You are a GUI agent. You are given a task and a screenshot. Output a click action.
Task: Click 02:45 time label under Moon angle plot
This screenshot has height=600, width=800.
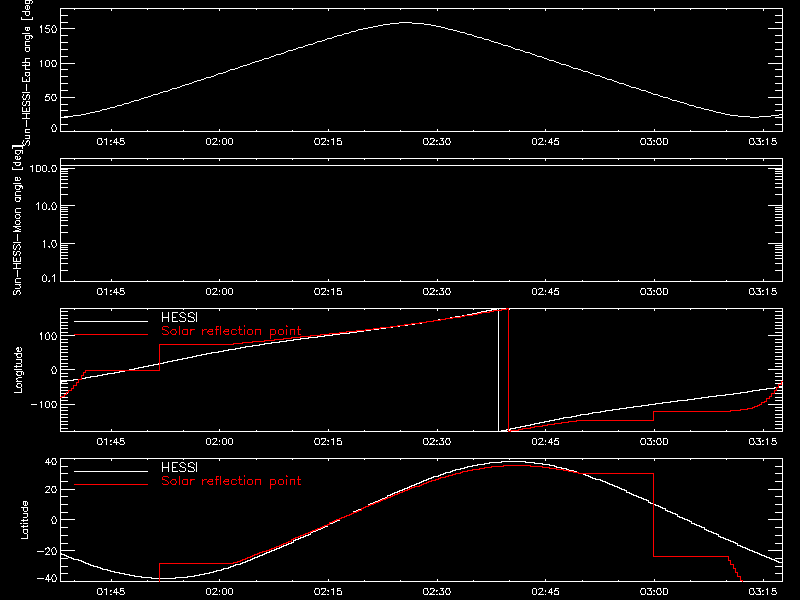pos(545,291)
